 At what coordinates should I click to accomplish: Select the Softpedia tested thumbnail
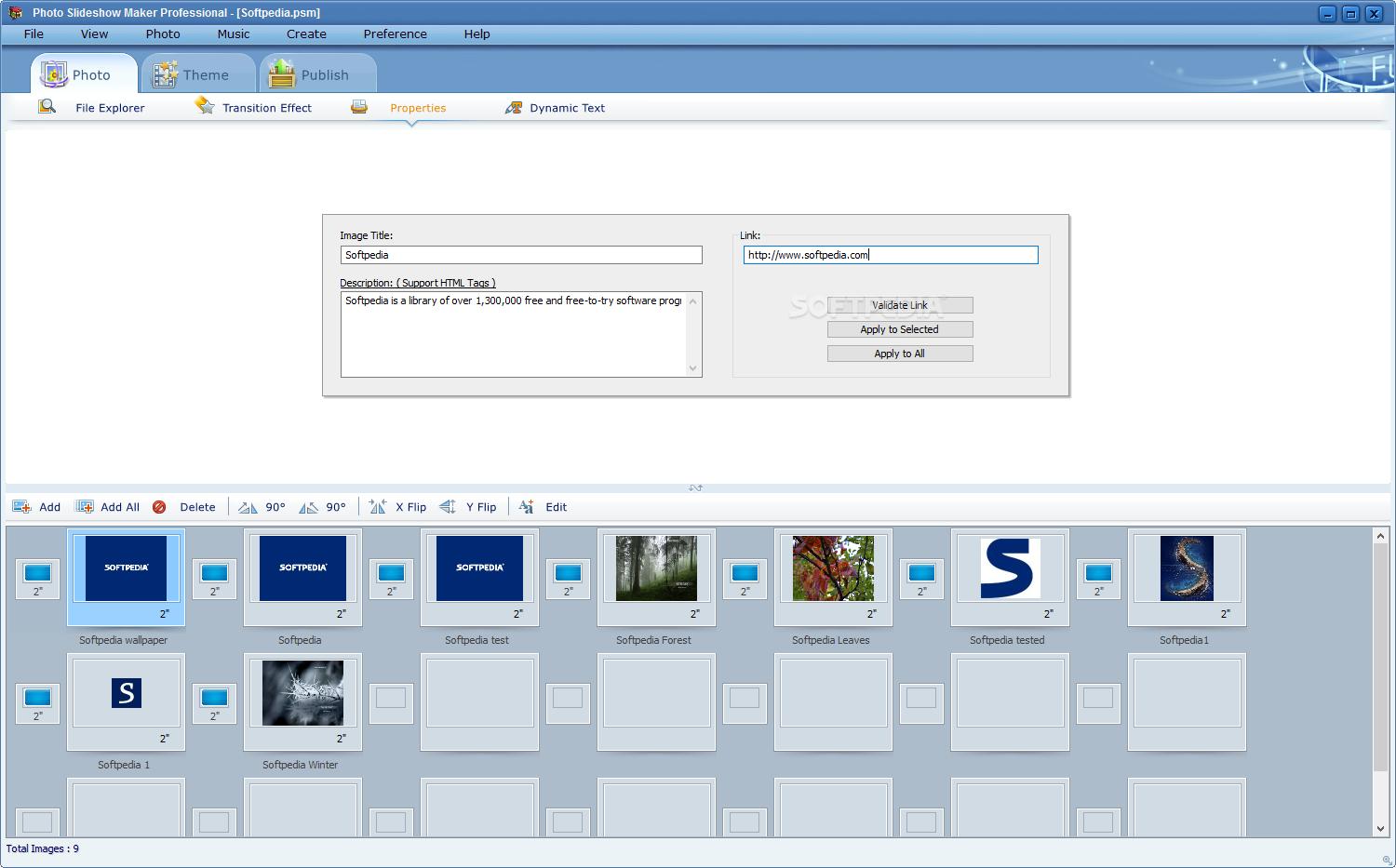[1010, 578]
